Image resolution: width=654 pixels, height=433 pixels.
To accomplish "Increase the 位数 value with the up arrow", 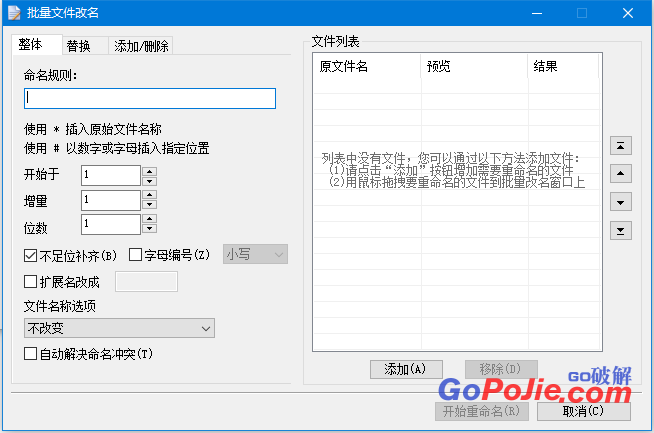I will click(x=150, y=220).
